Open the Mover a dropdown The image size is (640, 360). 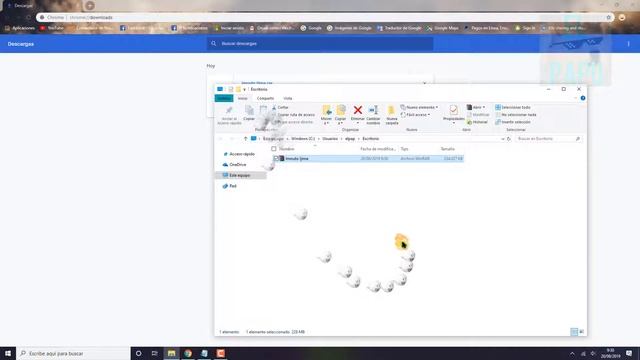pos(326,114)
